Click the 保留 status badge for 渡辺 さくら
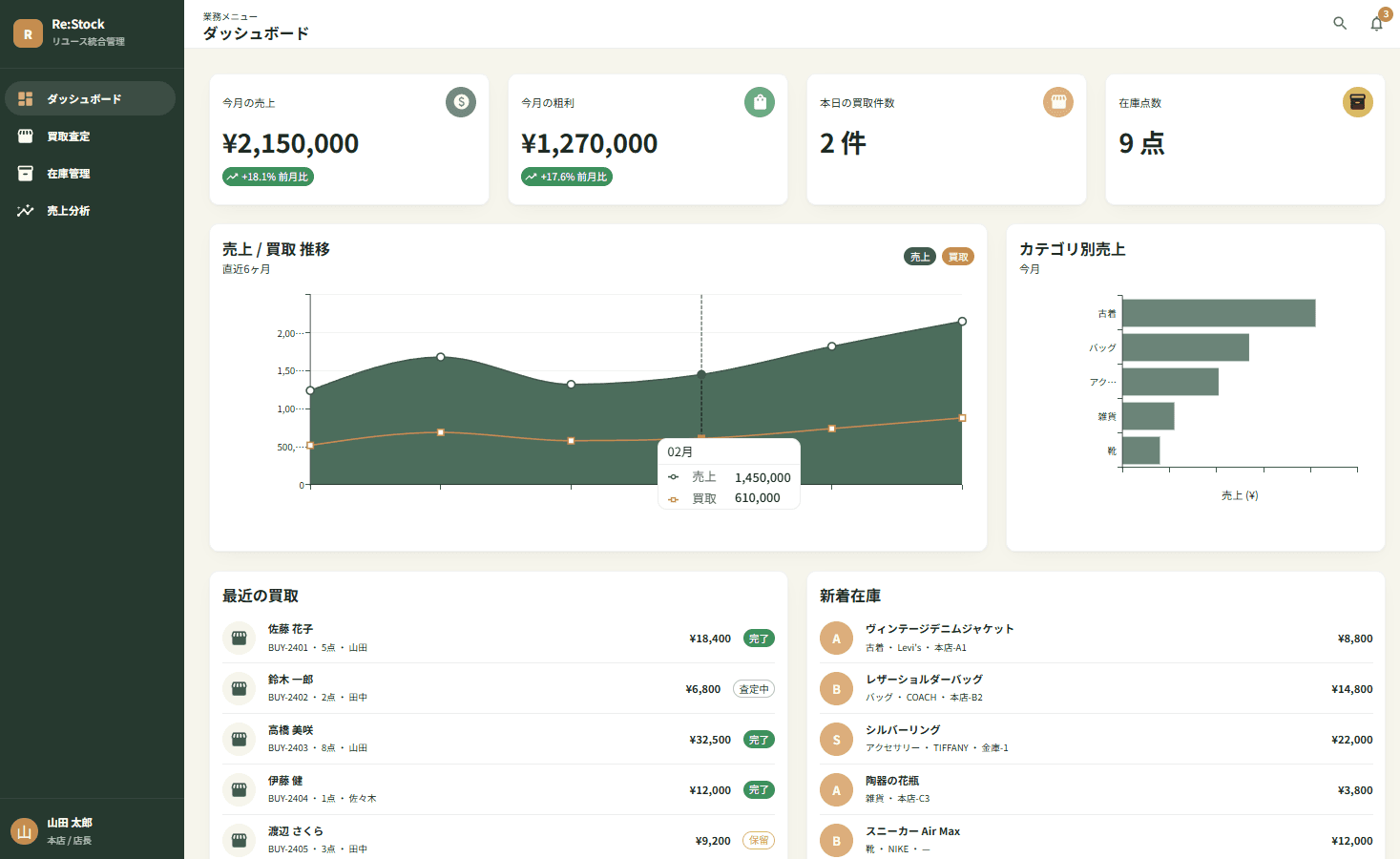Screen dimensions: 1400x859 (759, 841)
